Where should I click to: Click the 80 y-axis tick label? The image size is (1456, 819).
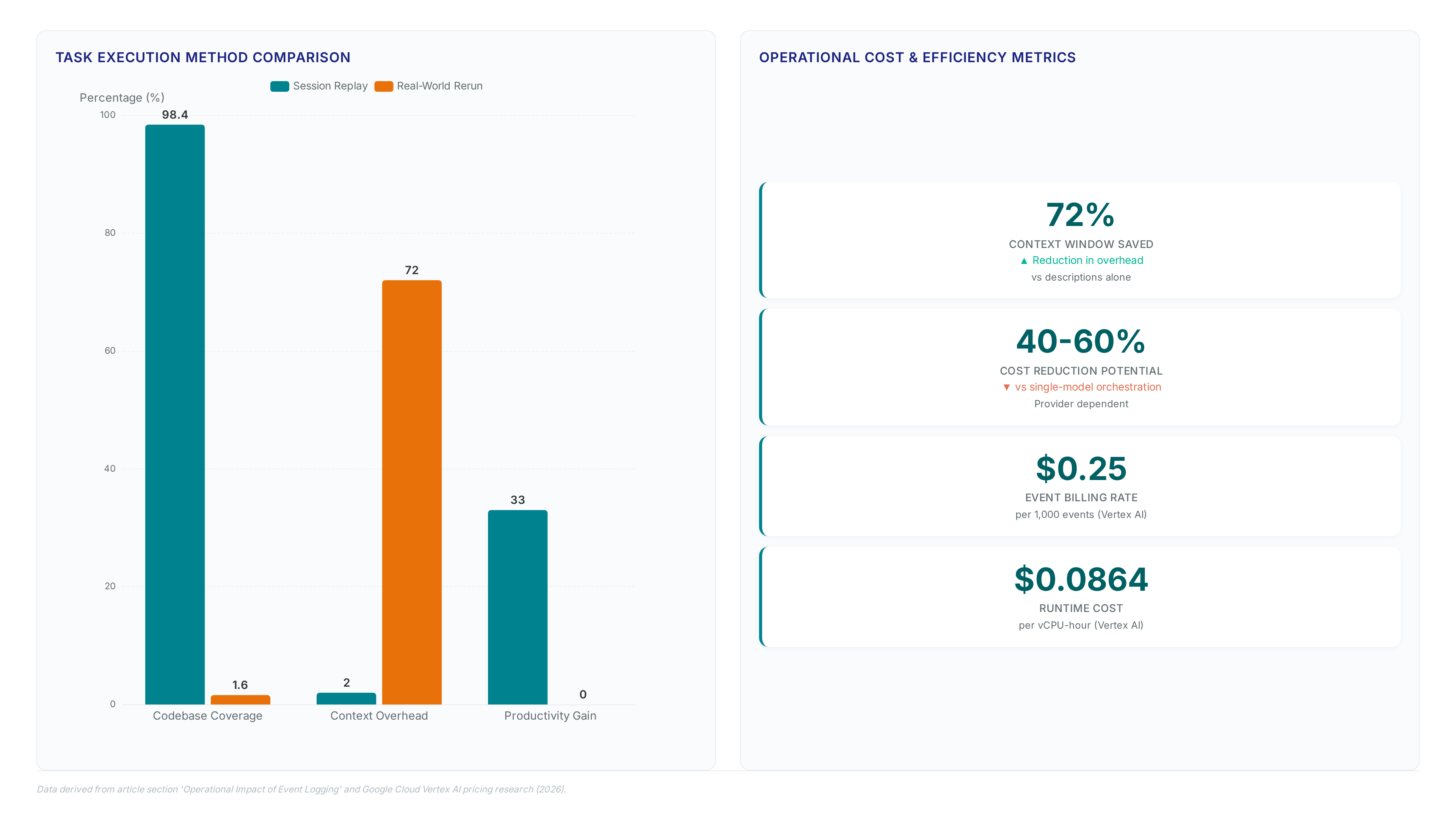point(110,233)
